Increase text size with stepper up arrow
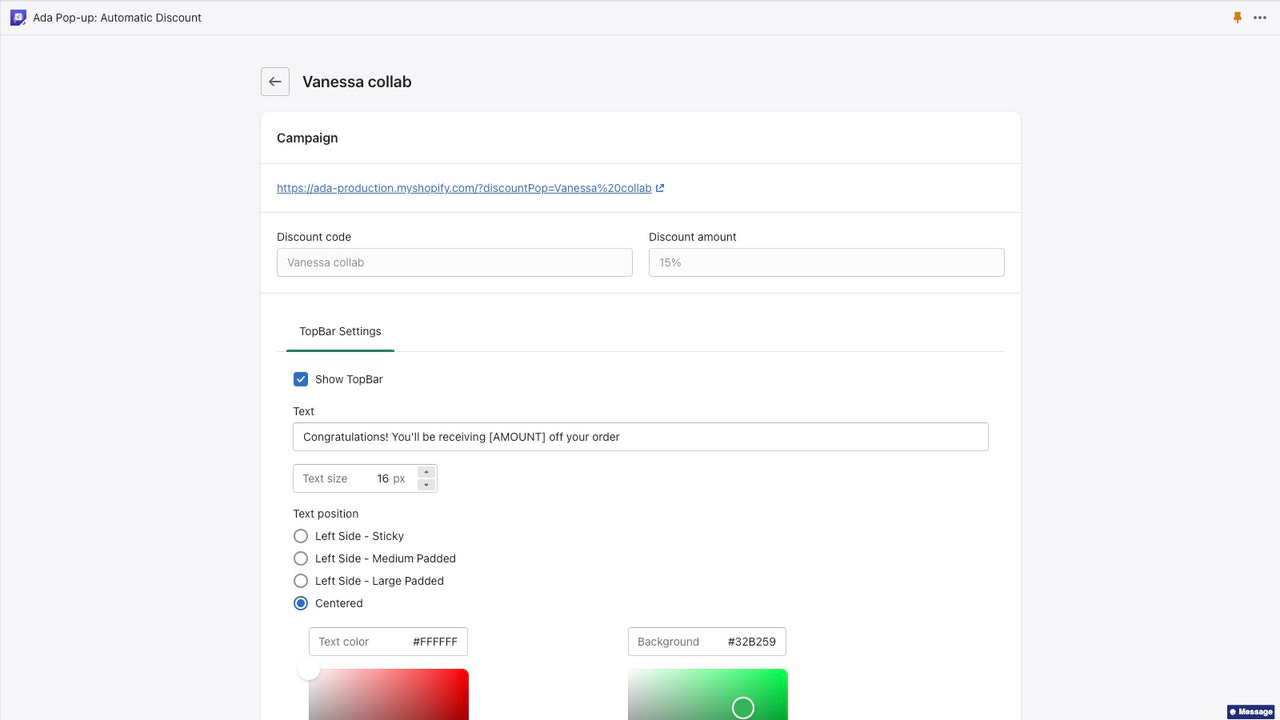Image resolution: width=1280 pixels, height=720 pixels. coord(426,472)
